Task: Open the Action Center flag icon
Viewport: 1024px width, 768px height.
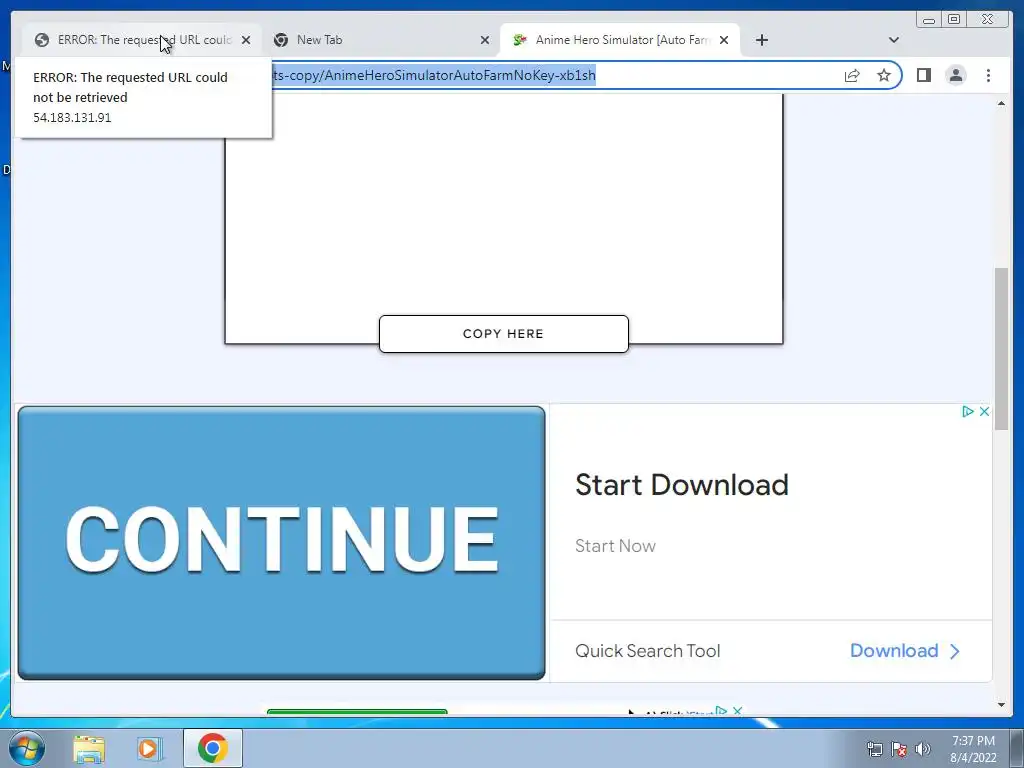Action: pos(899,749)
